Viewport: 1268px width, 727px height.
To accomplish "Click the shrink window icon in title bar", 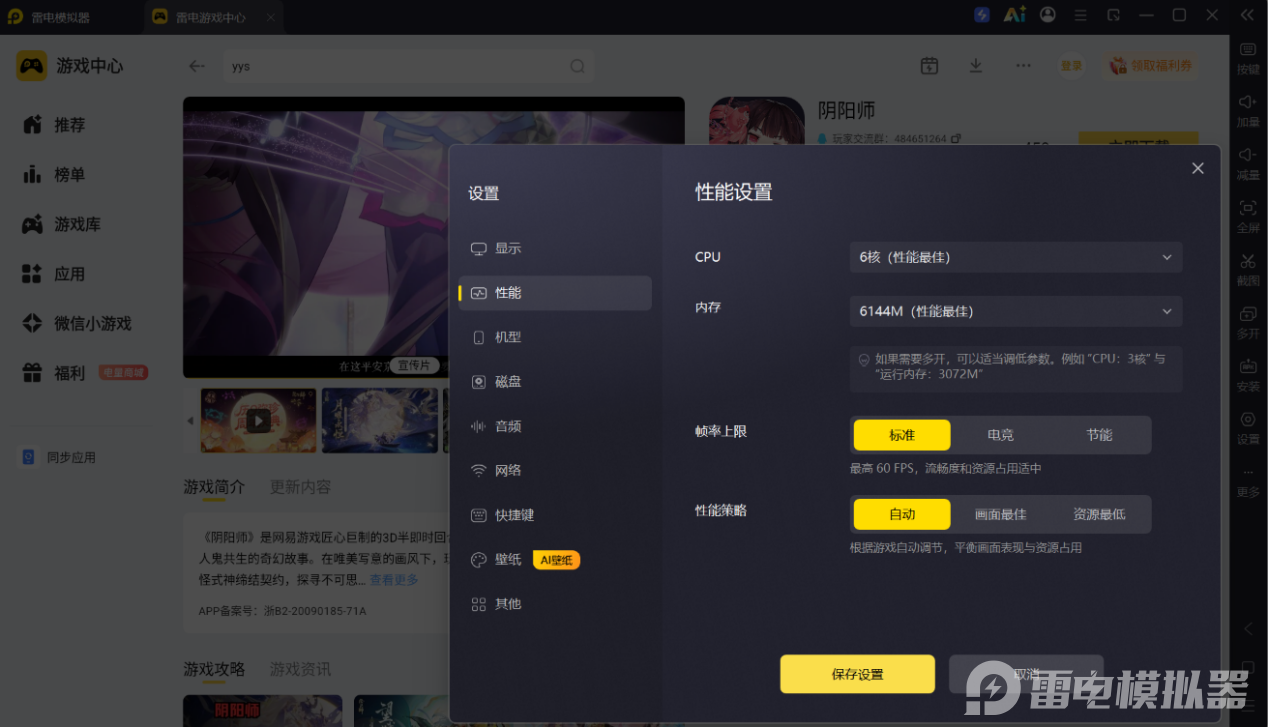I will tap(1114, 15).
